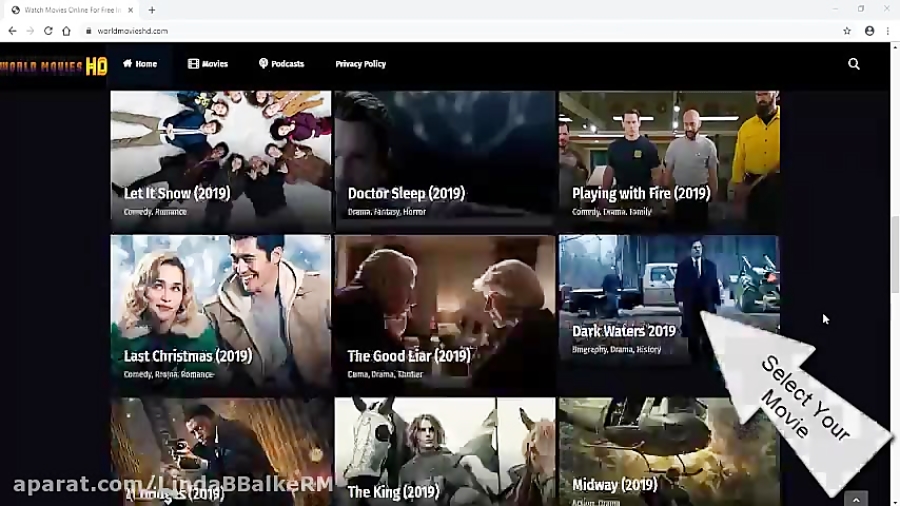Click the site search magnifier icon
Viewport: 900px width, 506px height.
(854, 64)
